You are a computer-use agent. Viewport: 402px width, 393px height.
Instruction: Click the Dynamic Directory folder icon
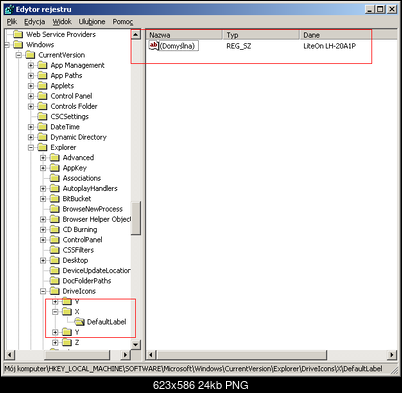point(42,137)
